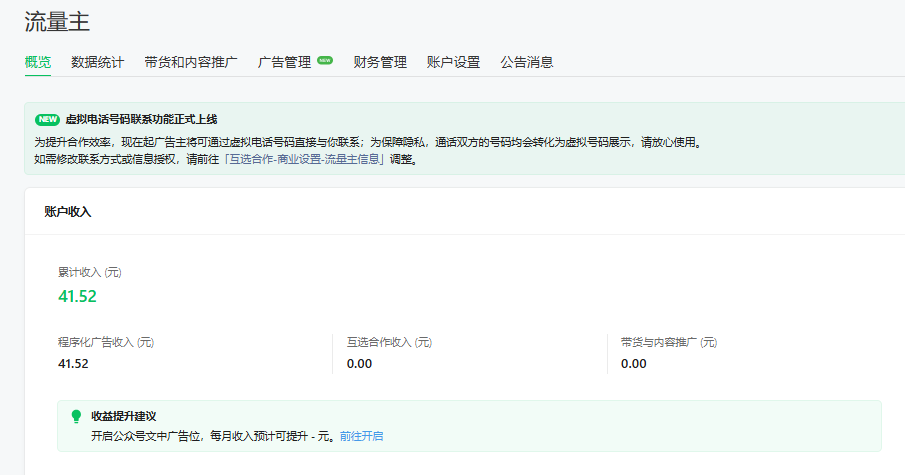Click the lightbulb icon next to 收益提升建议
Image resolution: width=905 pixels, height=475 pixels.
(x=76, y=416)
